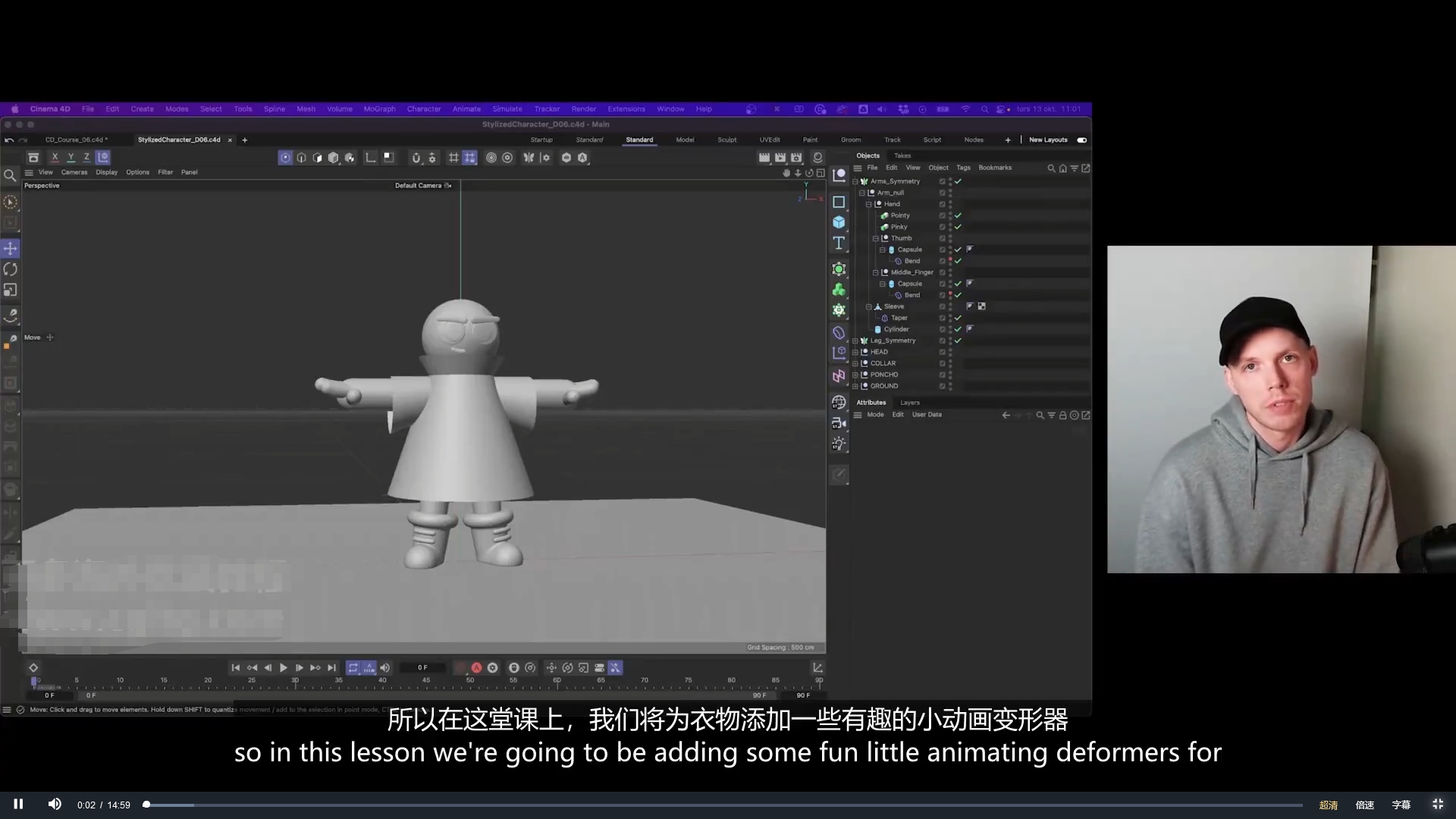Open the MoGraph menu

(x=379, y=109)
